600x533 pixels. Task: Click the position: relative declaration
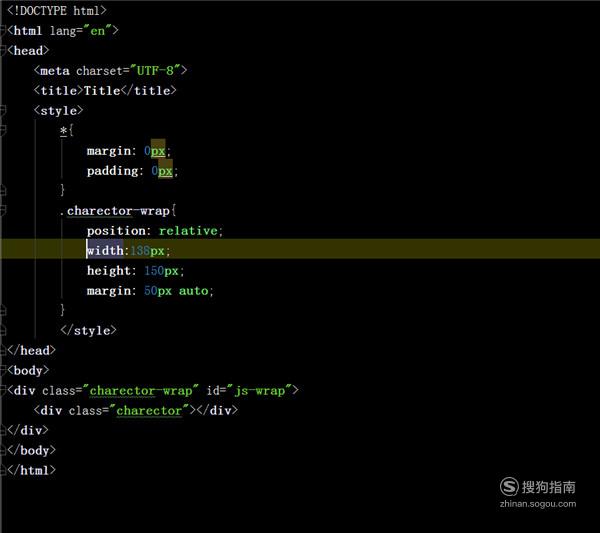(155, 230)
